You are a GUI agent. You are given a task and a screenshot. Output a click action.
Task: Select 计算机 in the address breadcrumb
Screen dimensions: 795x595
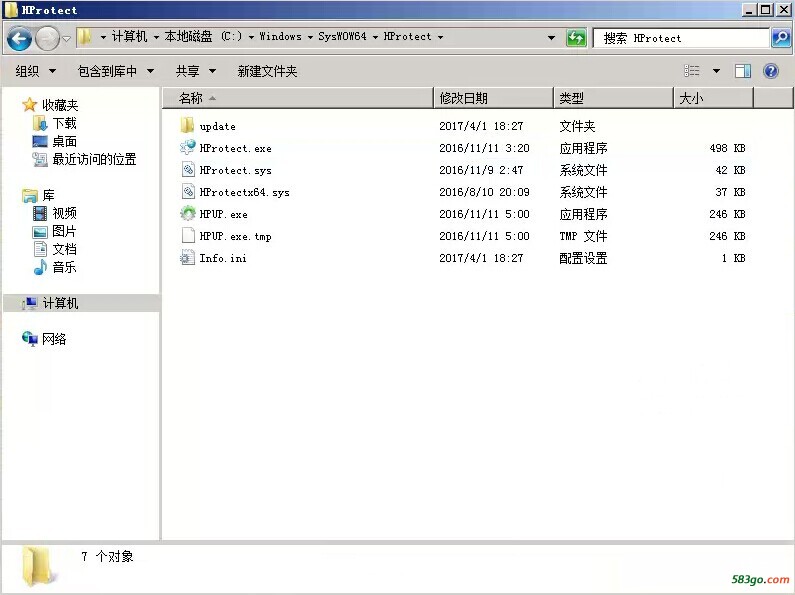coord(129,36)
